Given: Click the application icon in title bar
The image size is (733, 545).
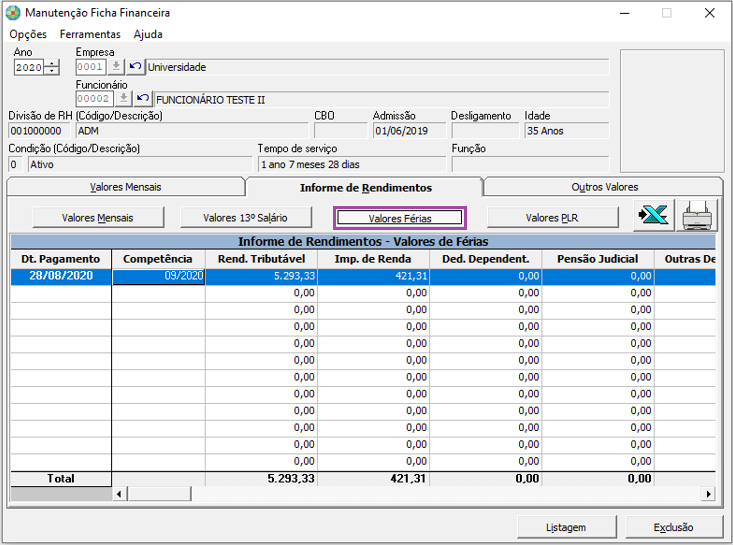Looking at the screenshot, I should (x=12, y=13).
